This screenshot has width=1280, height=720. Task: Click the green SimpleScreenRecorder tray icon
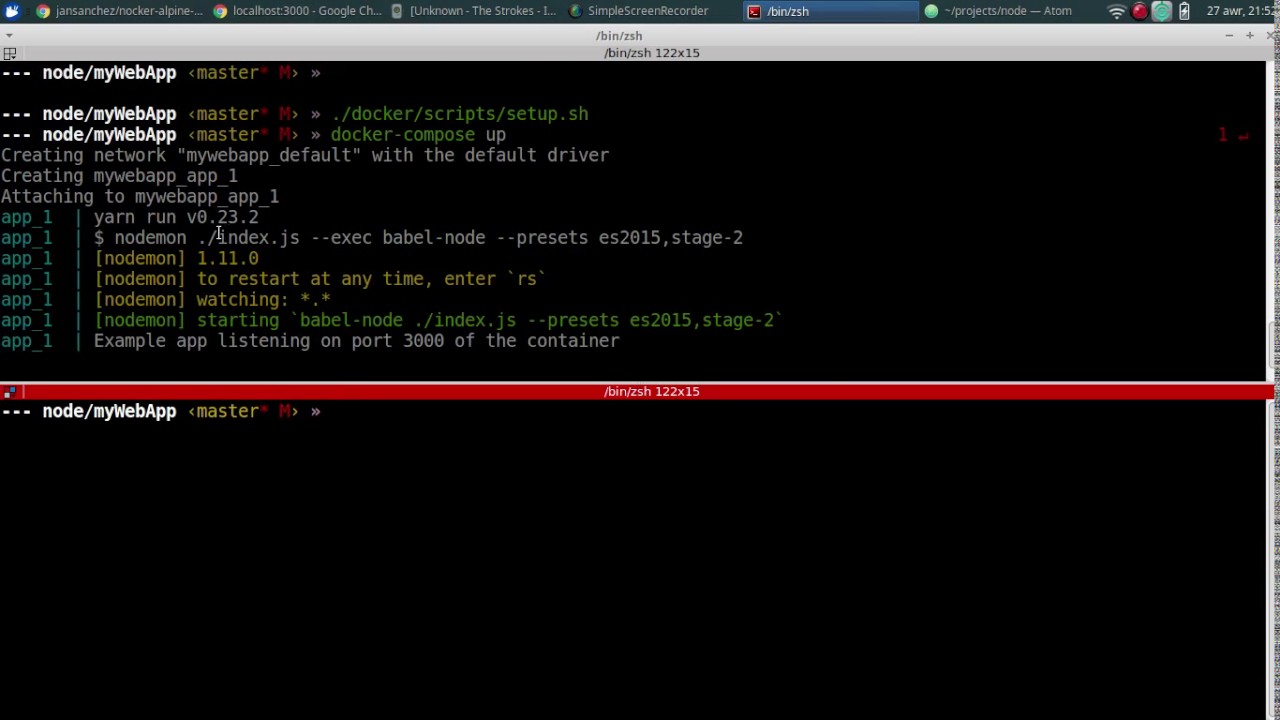click(1162, 11)
